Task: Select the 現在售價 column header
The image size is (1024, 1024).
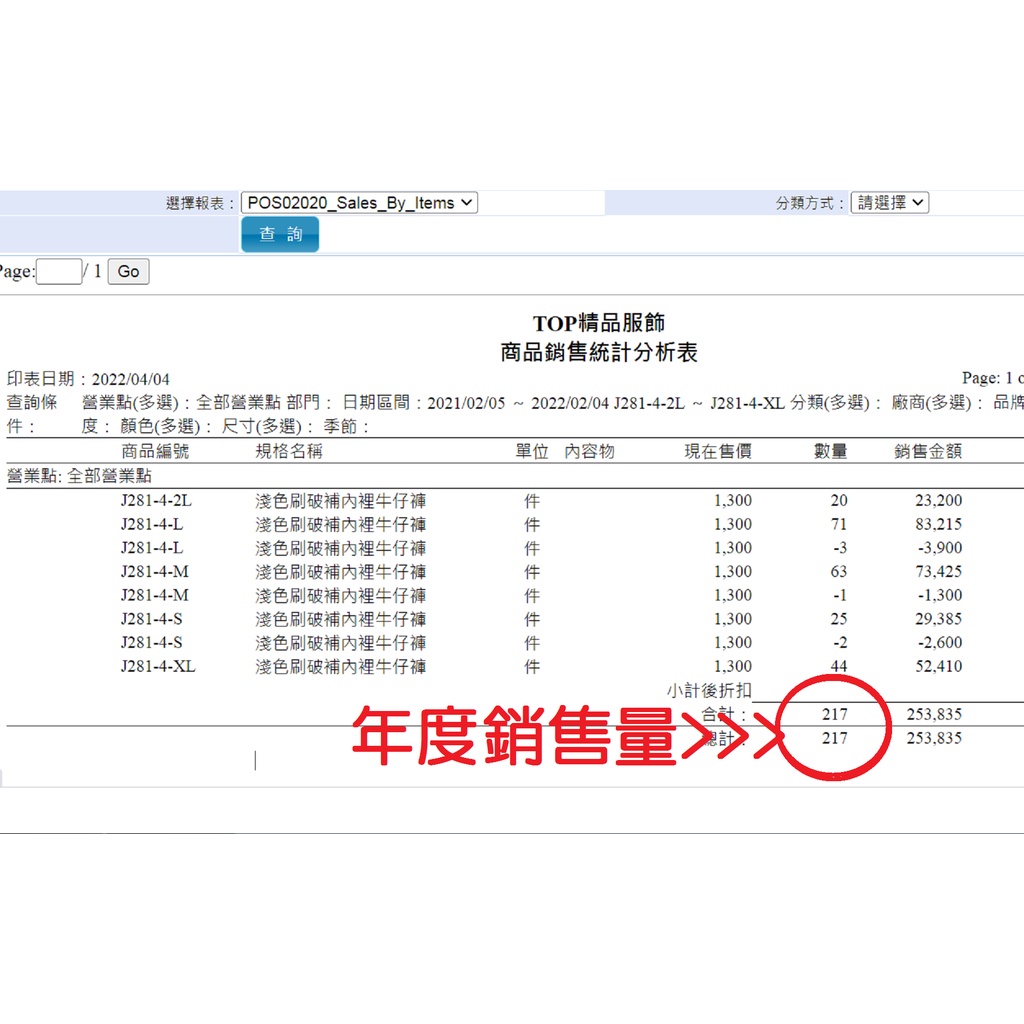Action: tap(717, 452)
